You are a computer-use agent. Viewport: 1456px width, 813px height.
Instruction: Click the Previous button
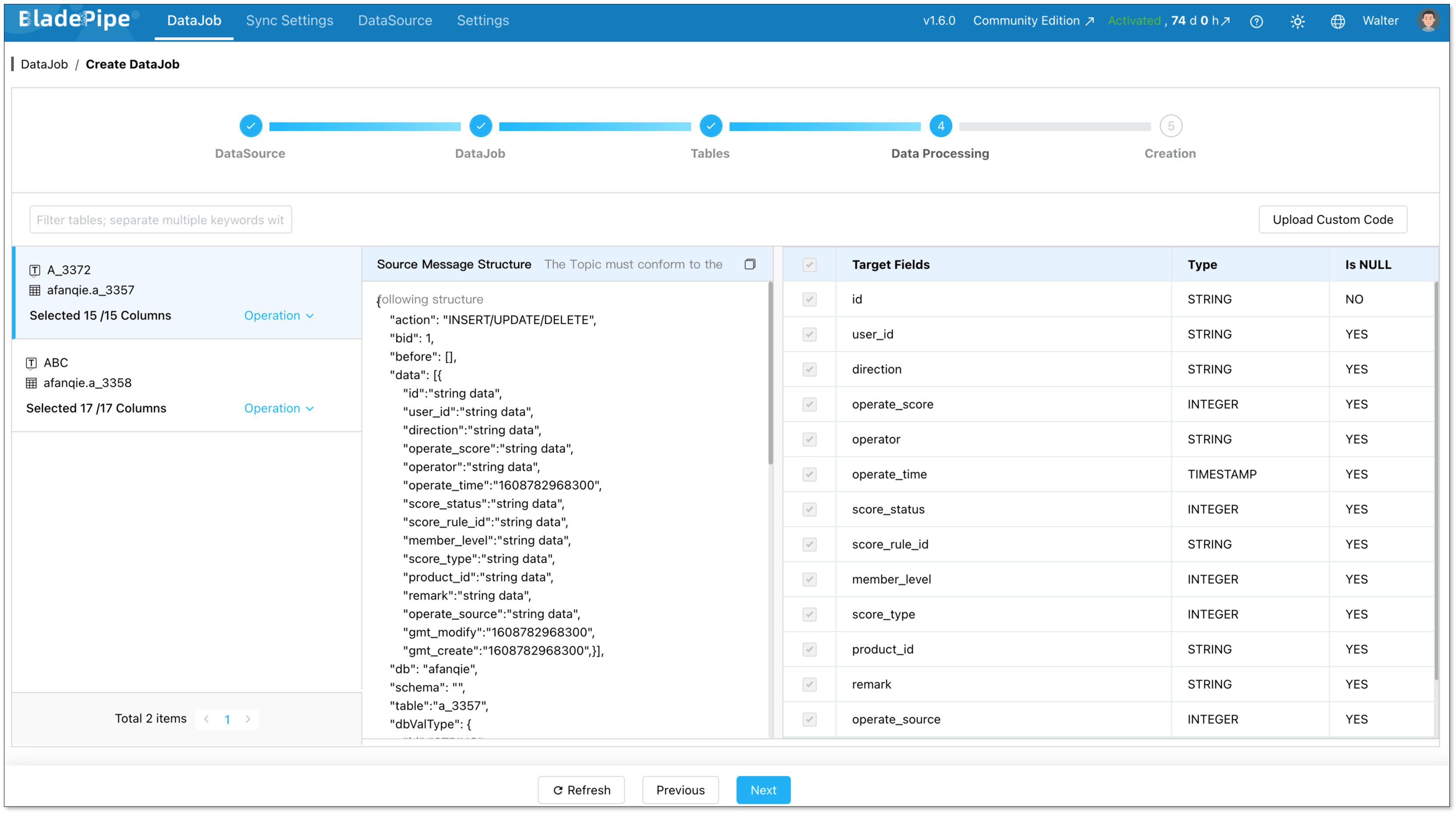pyautogui.click(x=680, y=789)
